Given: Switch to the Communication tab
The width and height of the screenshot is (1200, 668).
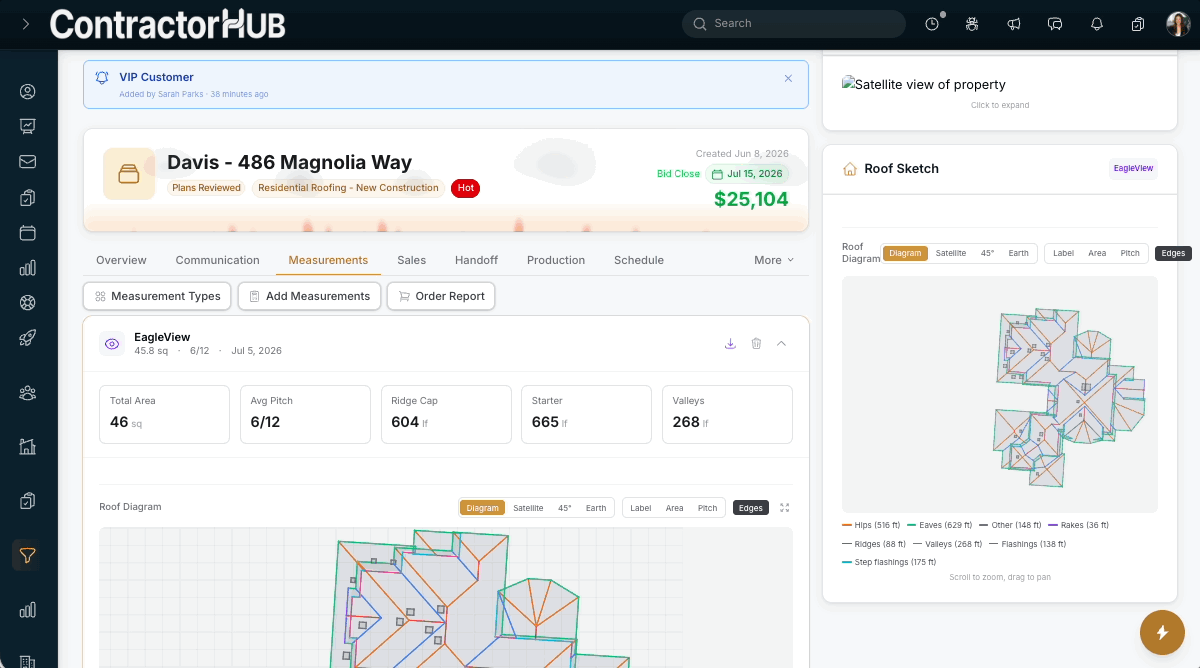Looking at the screenshot, I should coord(217,260).
